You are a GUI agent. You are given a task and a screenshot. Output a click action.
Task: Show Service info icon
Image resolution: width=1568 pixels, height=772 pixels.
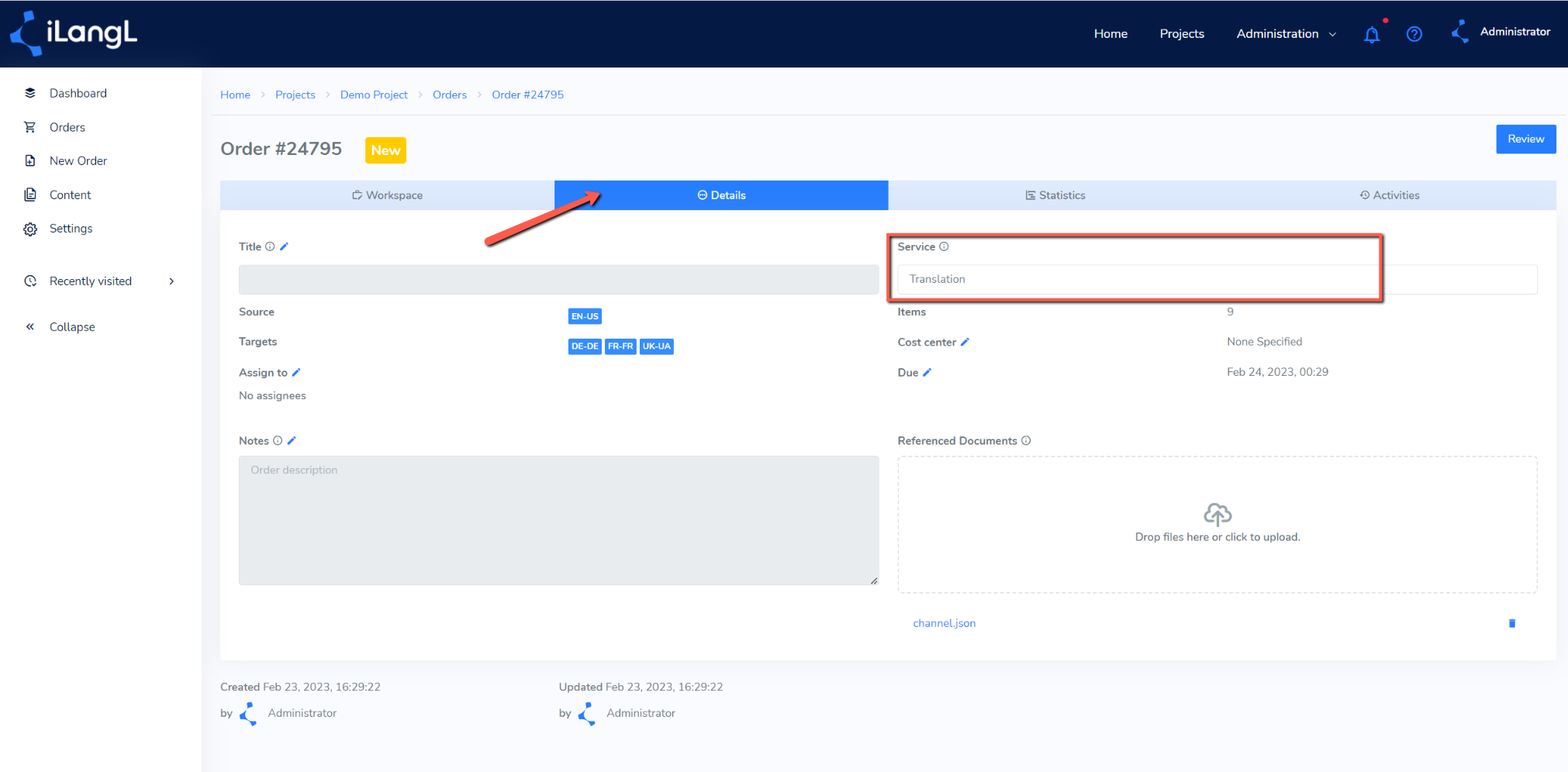[944, 246]
